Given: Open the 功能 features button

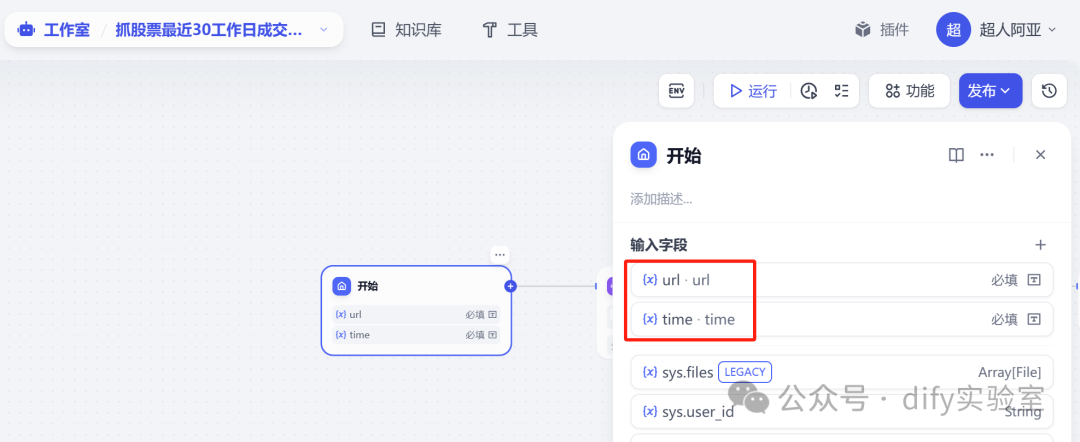Looking at the screenshot, I should pyautogui.click(x=909, y=91).
